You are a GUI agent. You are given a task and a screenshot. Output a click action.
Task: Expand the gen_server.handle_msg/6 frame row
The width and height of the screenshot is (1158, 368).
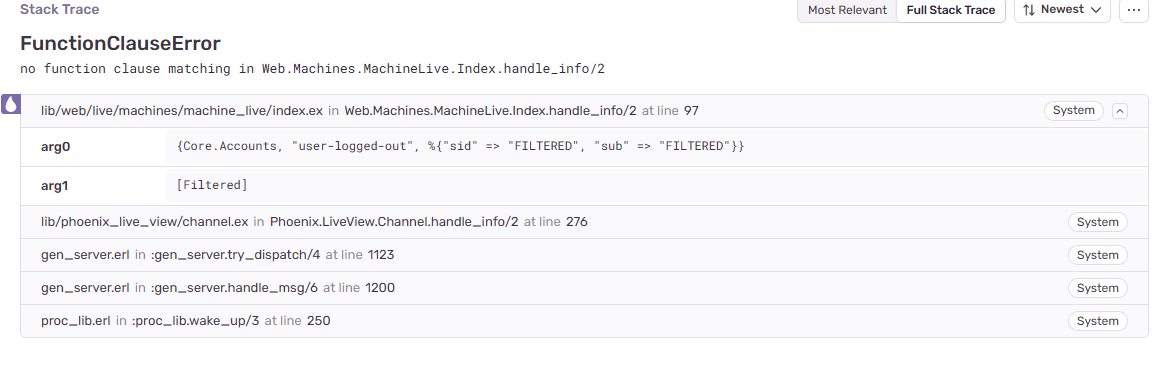click(584, 288)
